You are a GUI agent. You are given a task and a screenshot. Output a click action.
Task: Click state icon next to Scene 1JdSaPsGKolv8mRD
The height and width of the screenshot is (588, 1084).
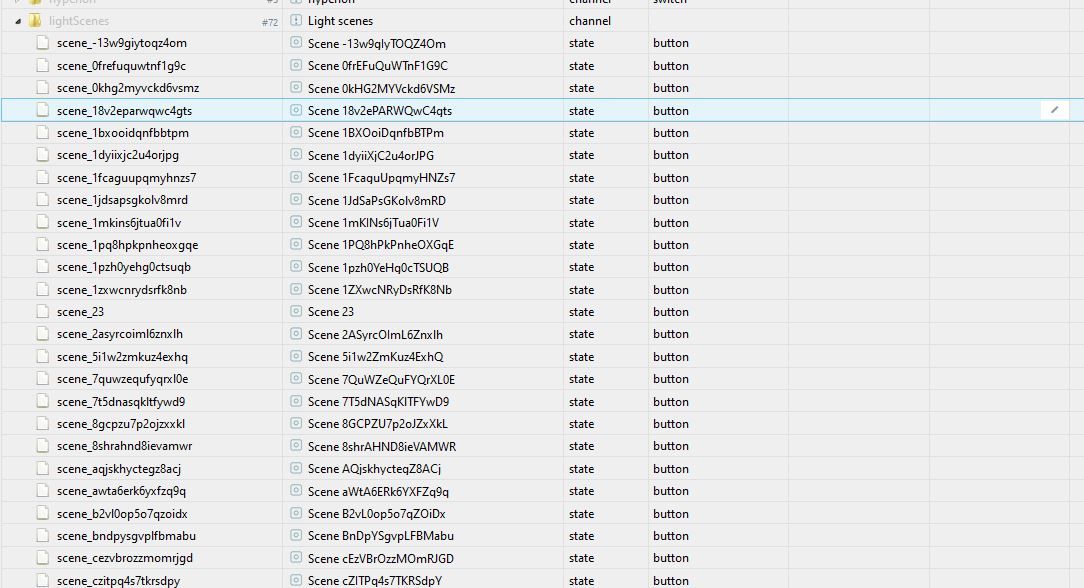296,200
